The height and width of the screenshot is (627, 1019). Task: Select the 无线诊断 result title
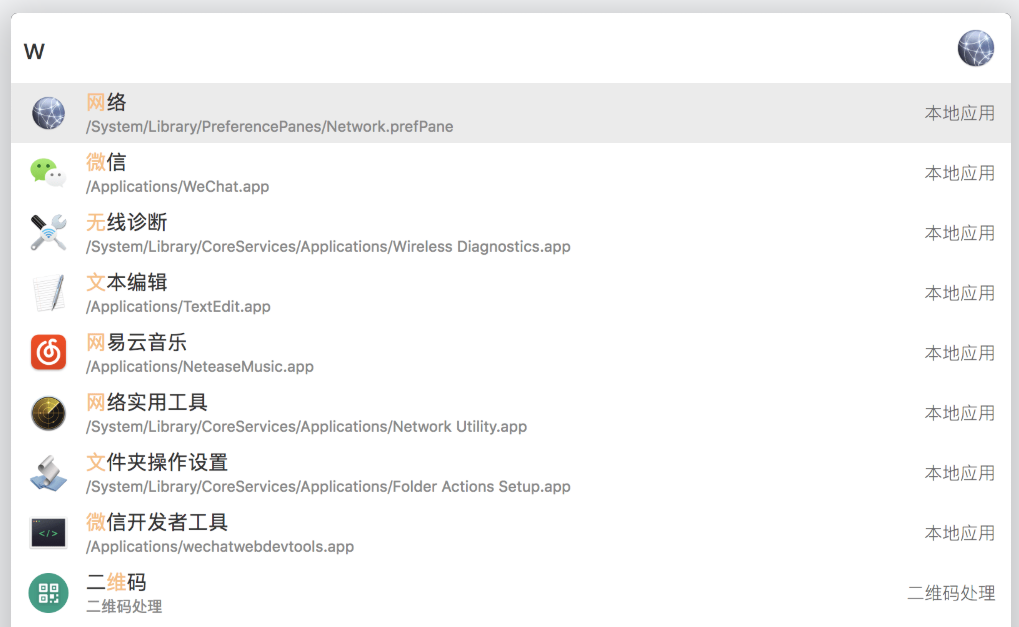pos(127,222)
